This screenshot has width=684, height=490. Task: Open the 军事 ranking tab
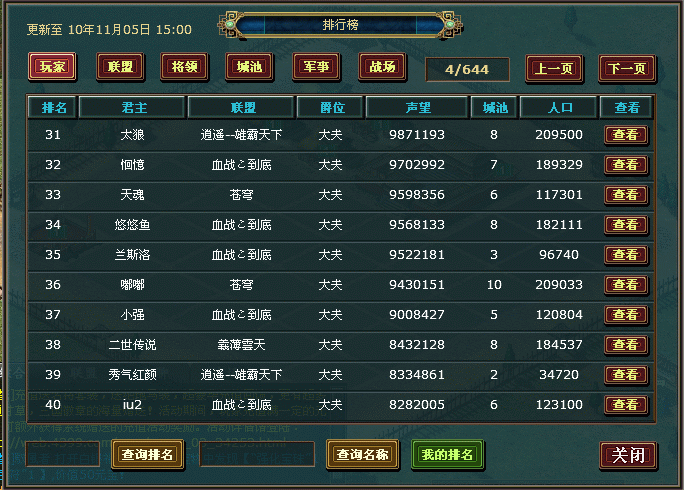pyautogui.click(x=316, y=67)
